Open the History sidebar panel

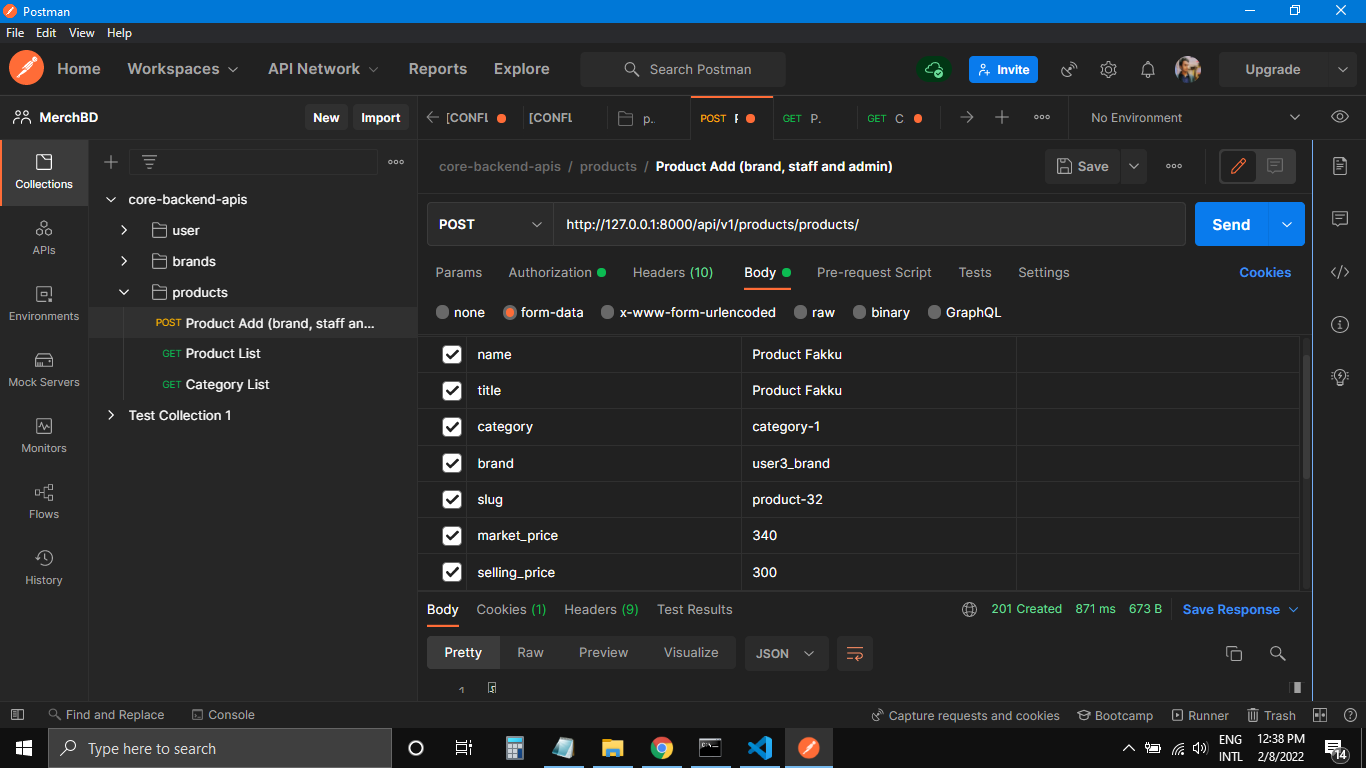click(x=44, y=568)
